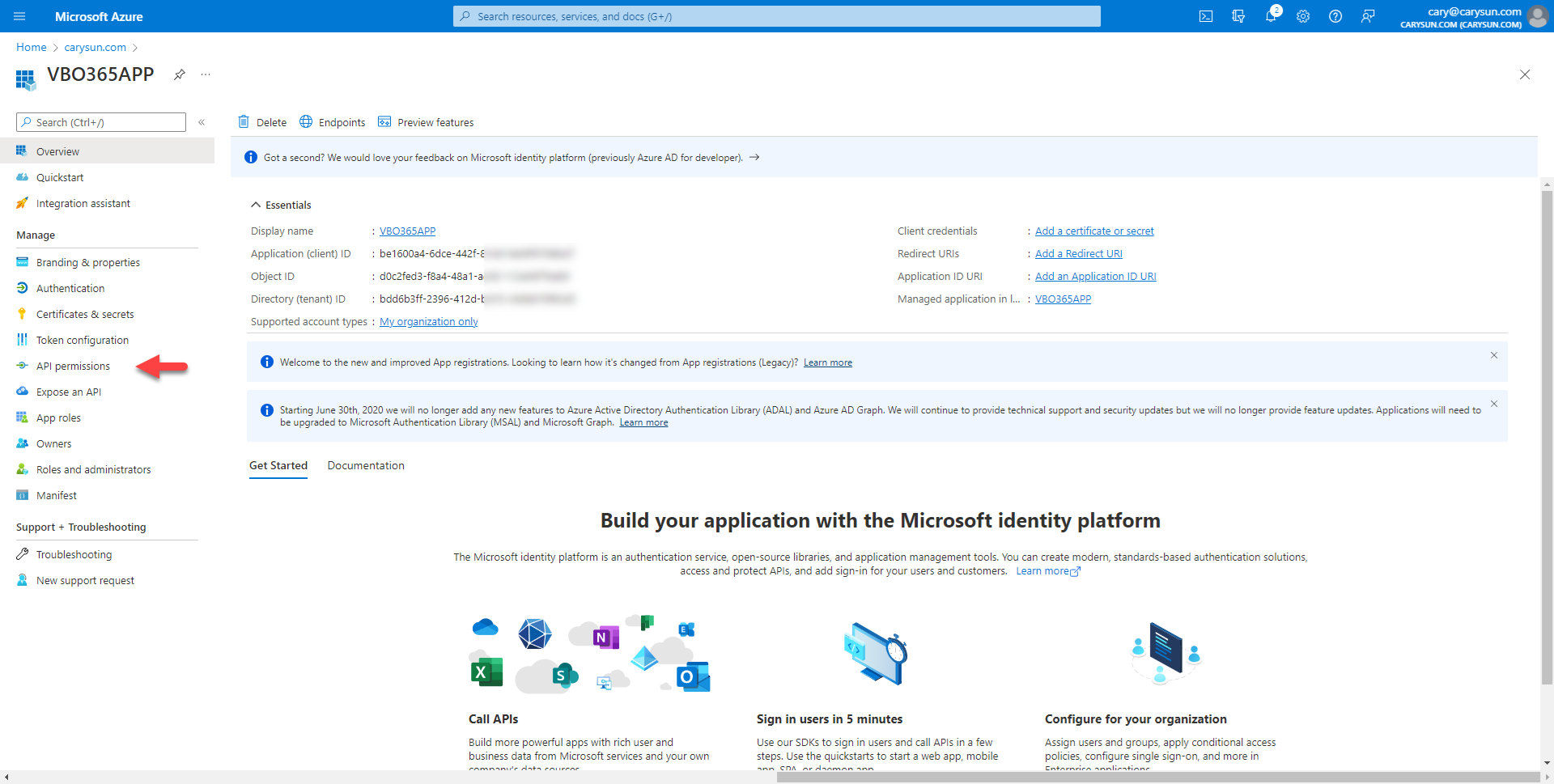Click Learn more in the ADAL notice
1554x784 pixels.
pos(643,422)
